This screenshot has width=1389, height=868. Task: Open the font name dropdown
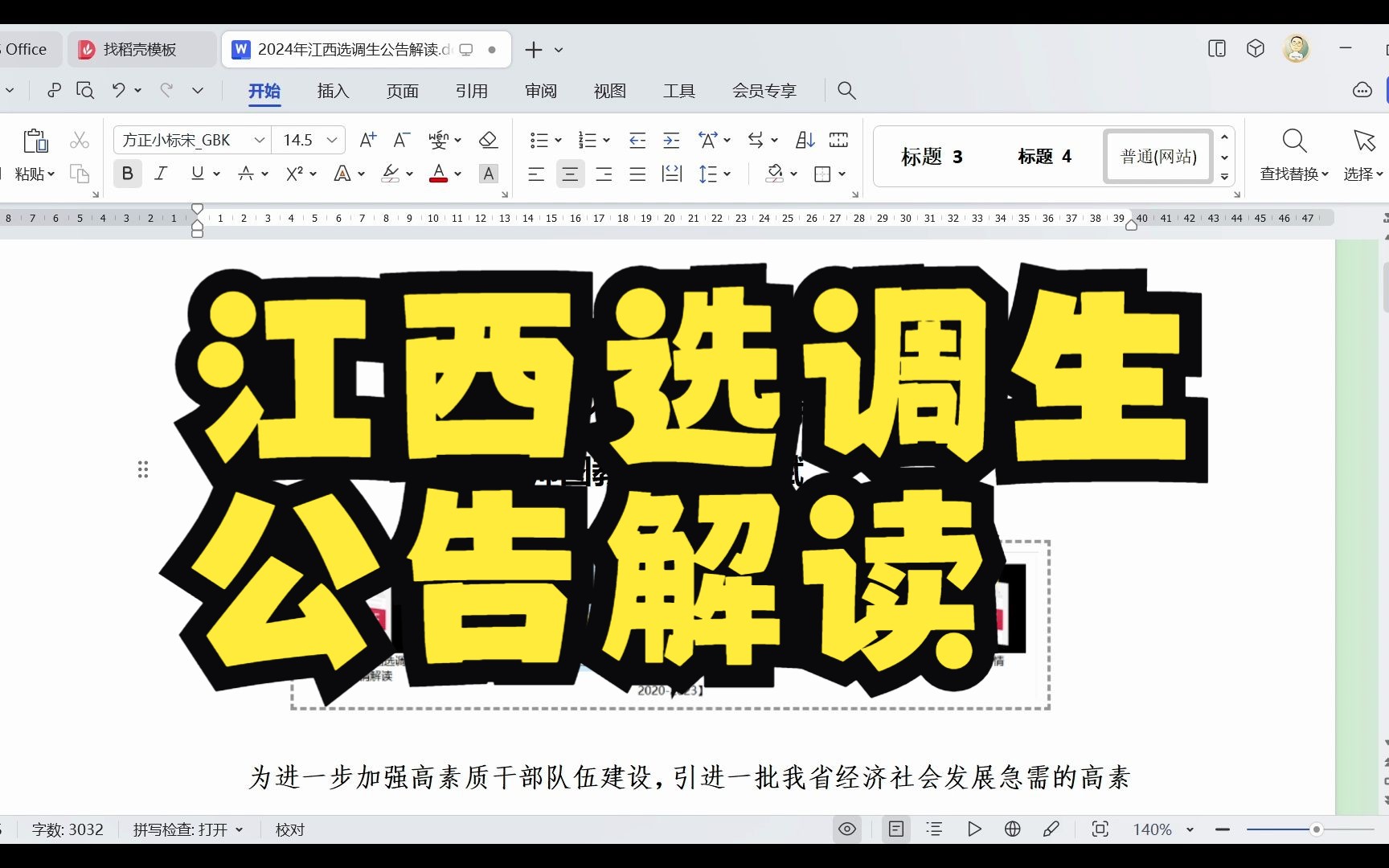pos(259,140)
